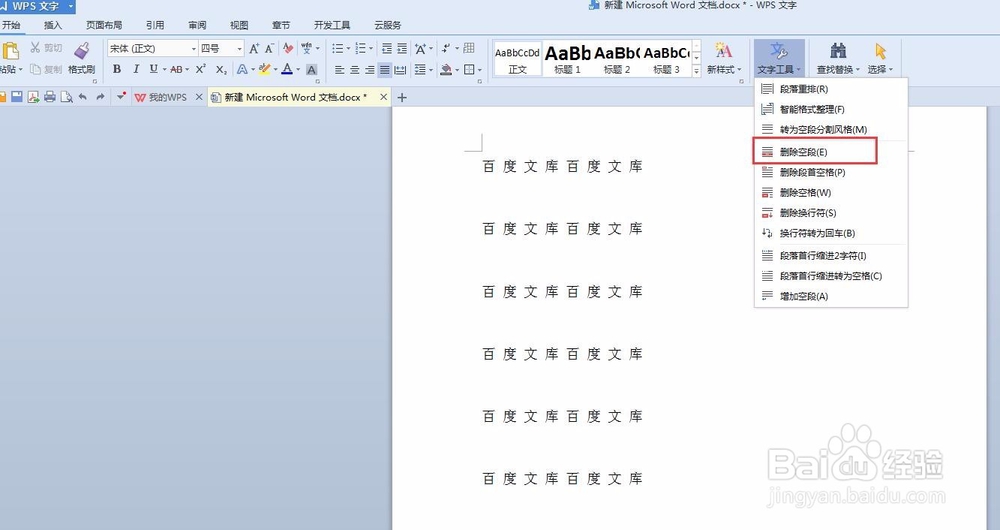Switch to the 引用 (References) tab
1000x530 pixels.
(x=155, y=25)
